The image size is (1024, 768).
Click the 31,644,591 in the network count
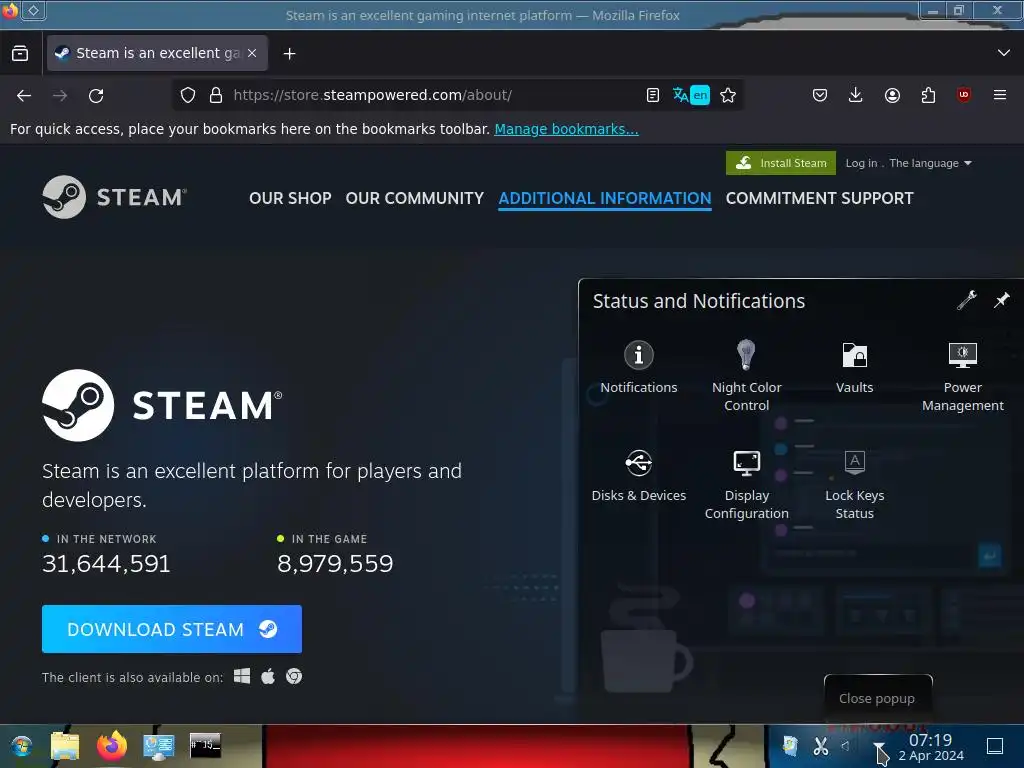(106, 564)
